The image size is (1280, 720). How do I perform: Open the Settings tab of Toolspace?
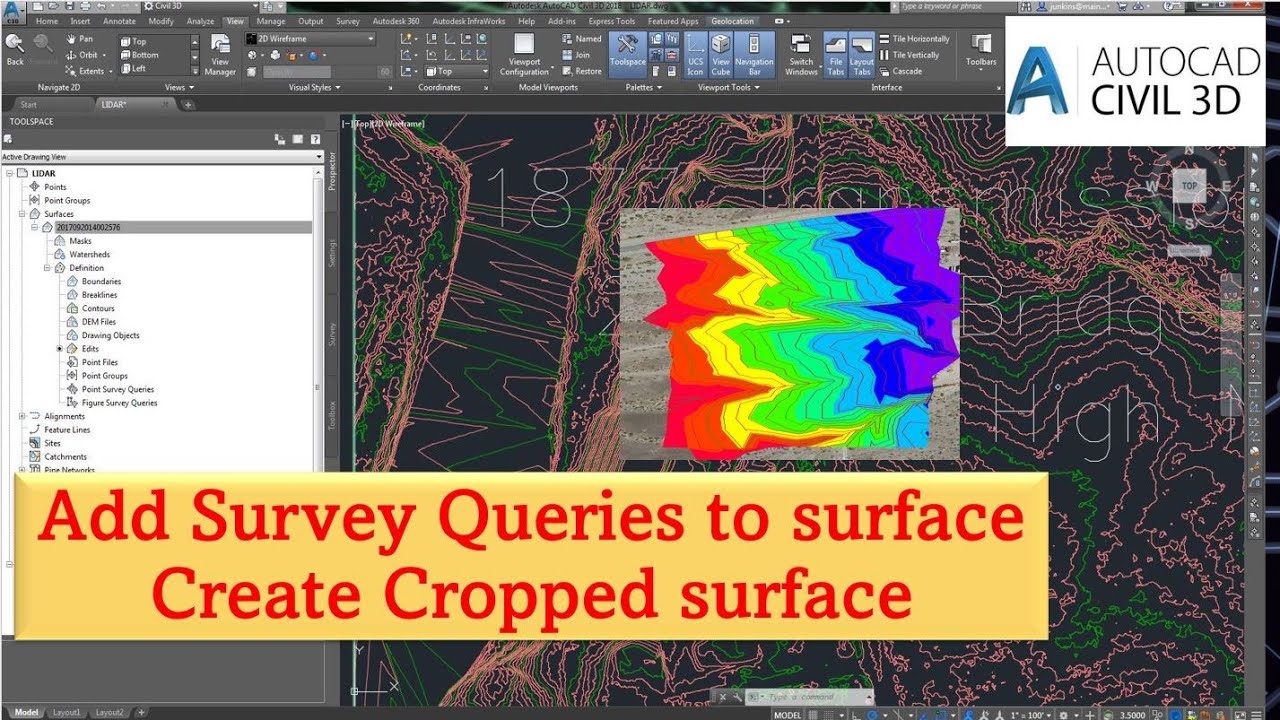tap(333, 255)
